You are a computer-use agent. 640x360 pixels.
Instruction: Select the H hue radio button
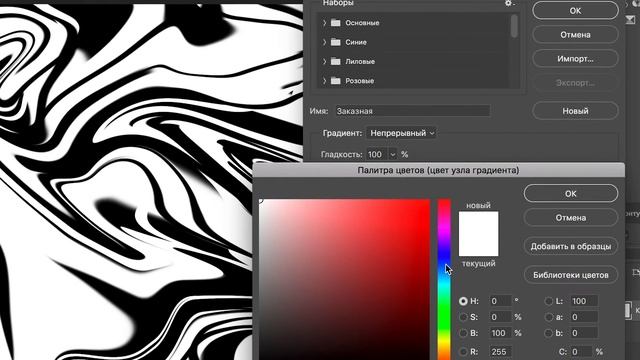pyautogui.click(x=463, y=301)
